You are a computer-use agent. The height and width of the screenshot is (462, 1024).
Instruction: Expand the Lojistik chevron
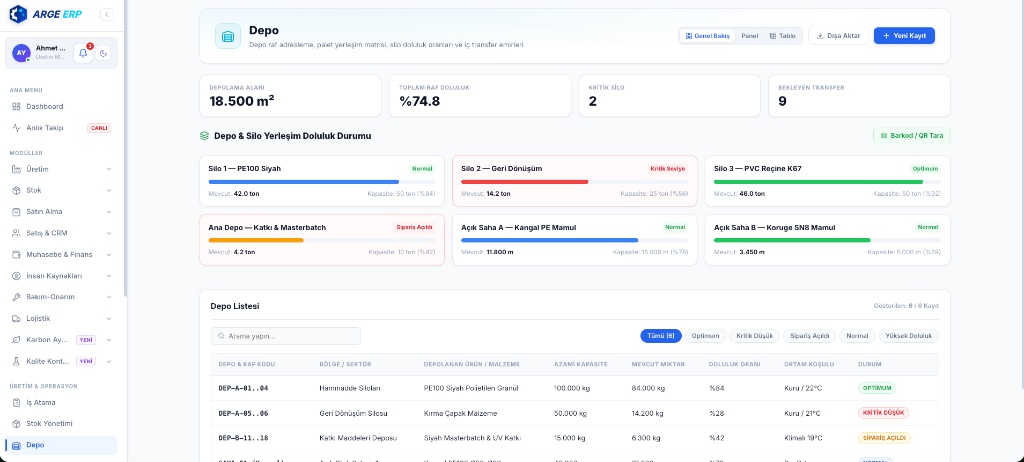coord(108,318)
